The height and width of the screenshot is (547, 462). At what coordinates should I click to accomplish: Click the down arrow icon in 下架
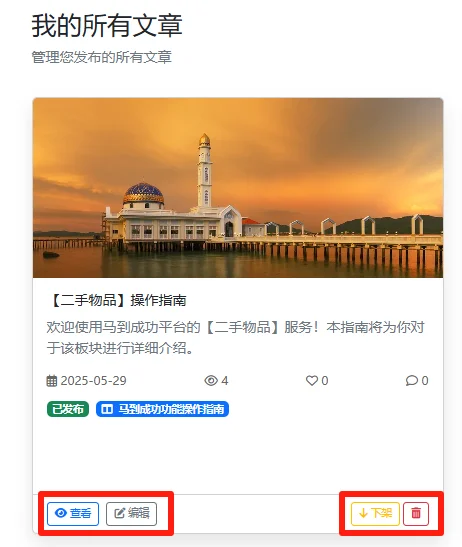363,513
